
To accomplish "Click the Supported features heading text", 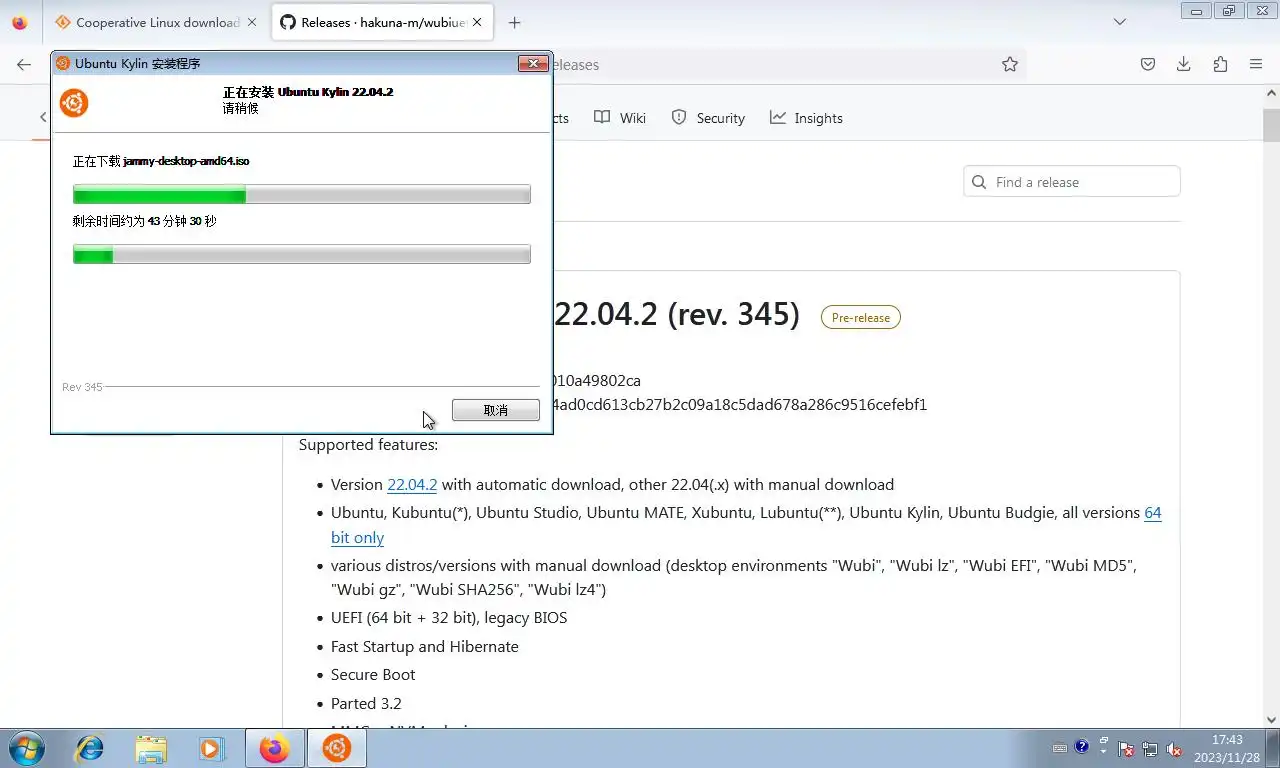I will (x=368, y=445).
